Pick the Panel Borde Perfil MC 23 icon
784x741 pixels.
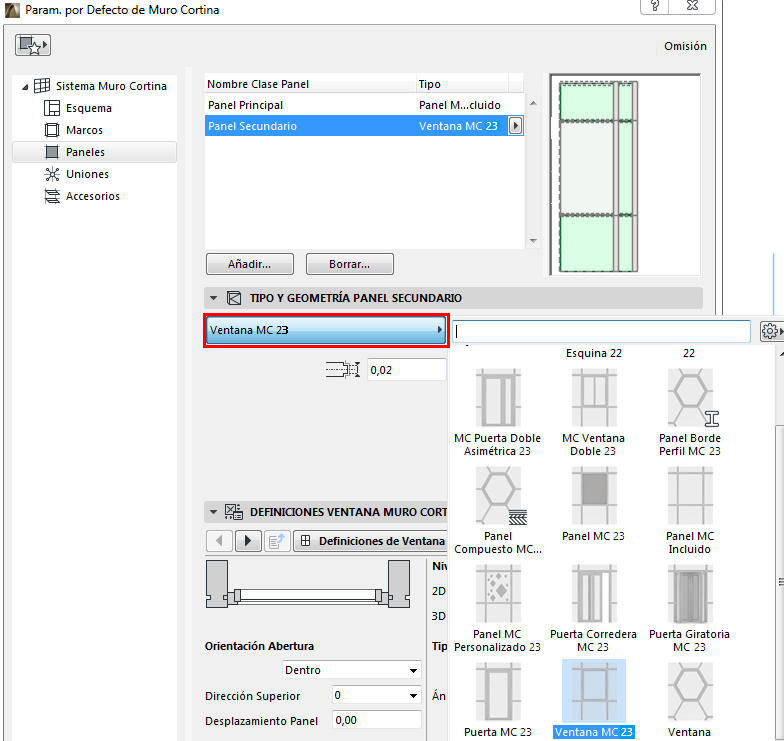pyautogui.click(x=690, y=398)
